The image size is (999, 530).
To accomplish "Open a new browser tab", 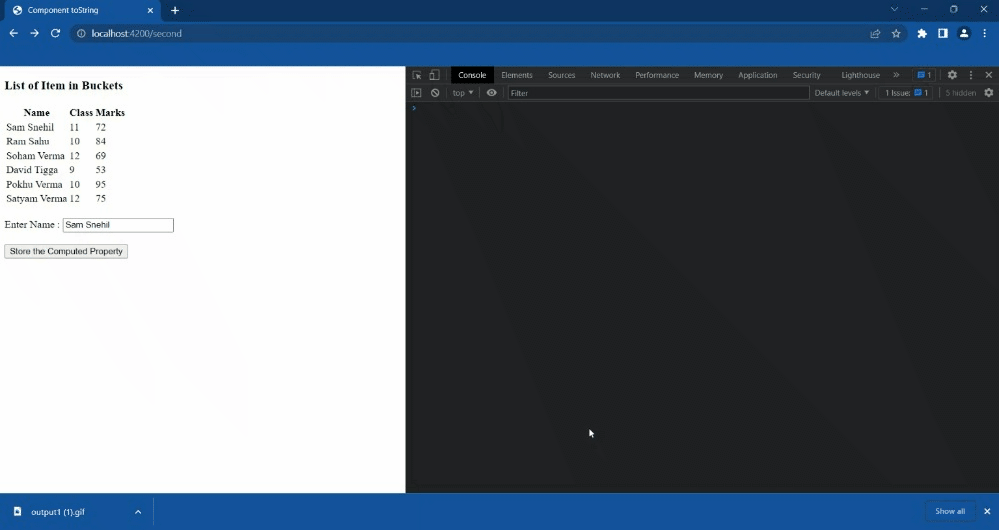I will coord(175,10).
